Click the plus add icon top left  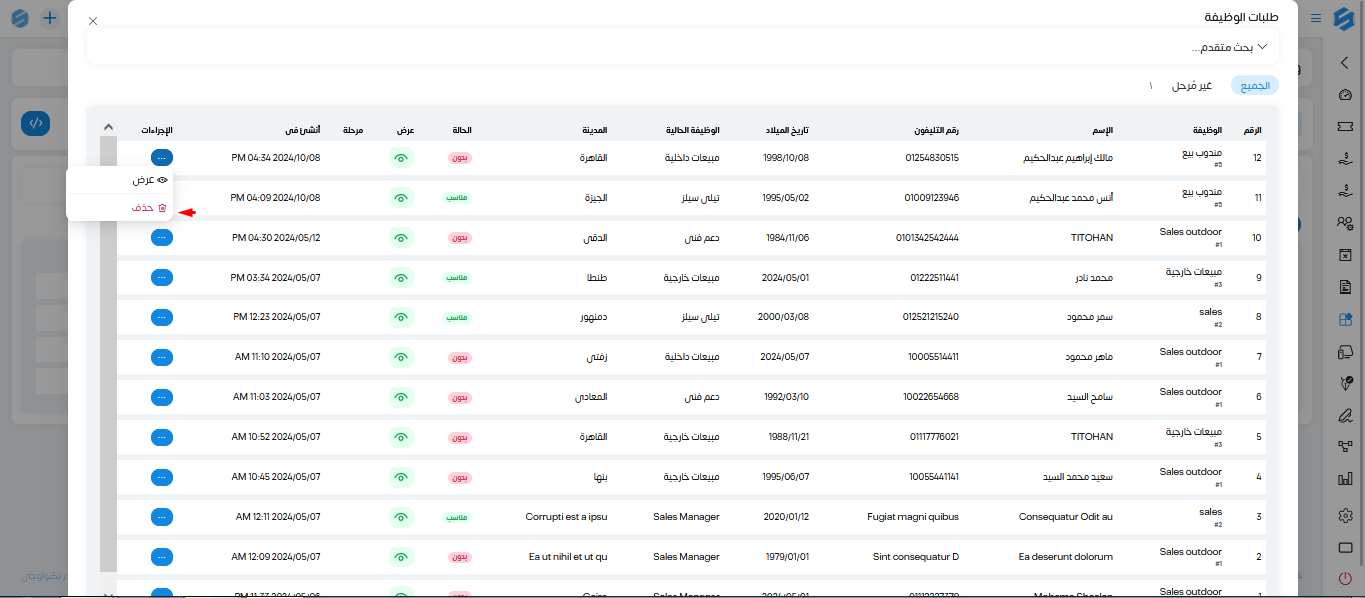49,18
